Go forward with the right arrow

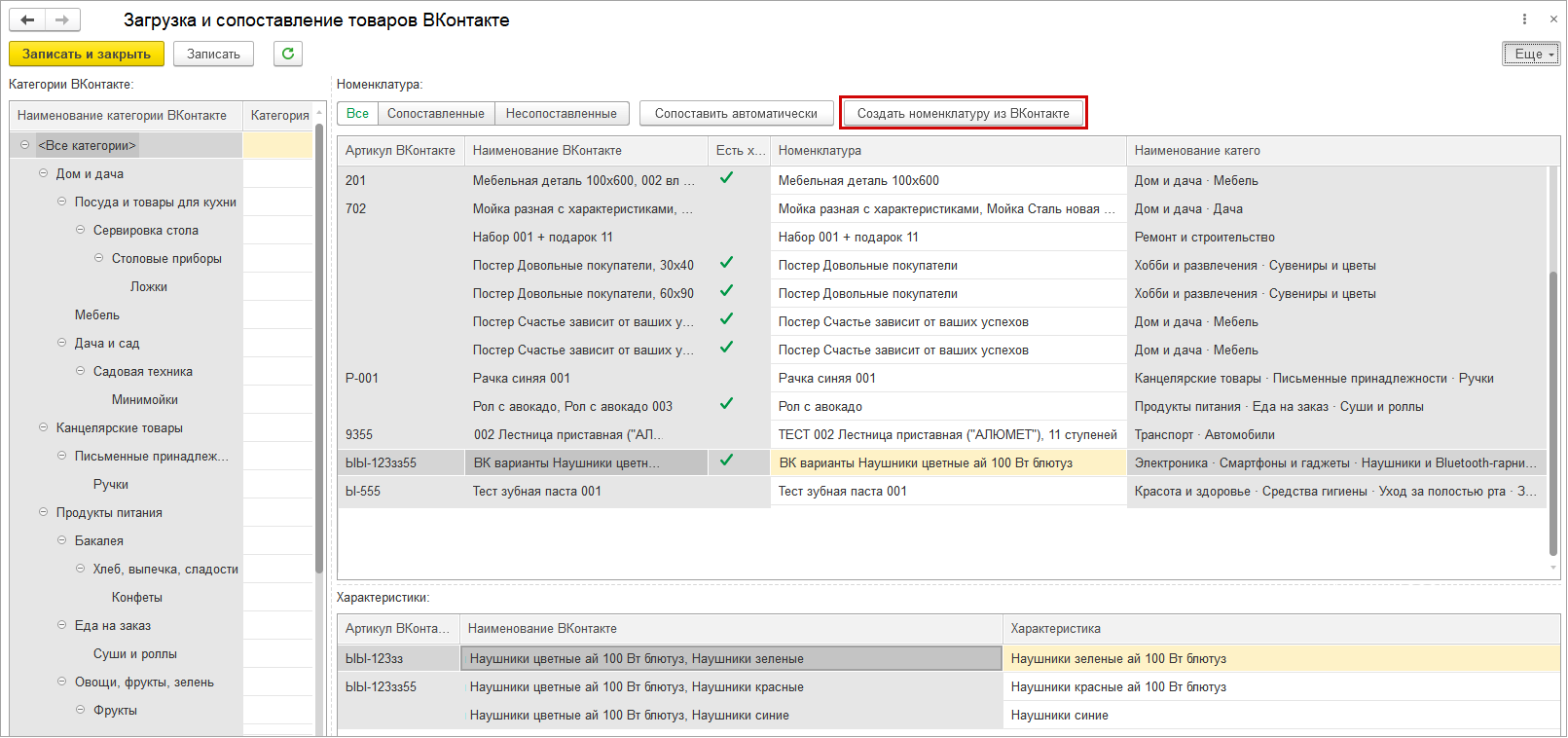click(62, 19)
